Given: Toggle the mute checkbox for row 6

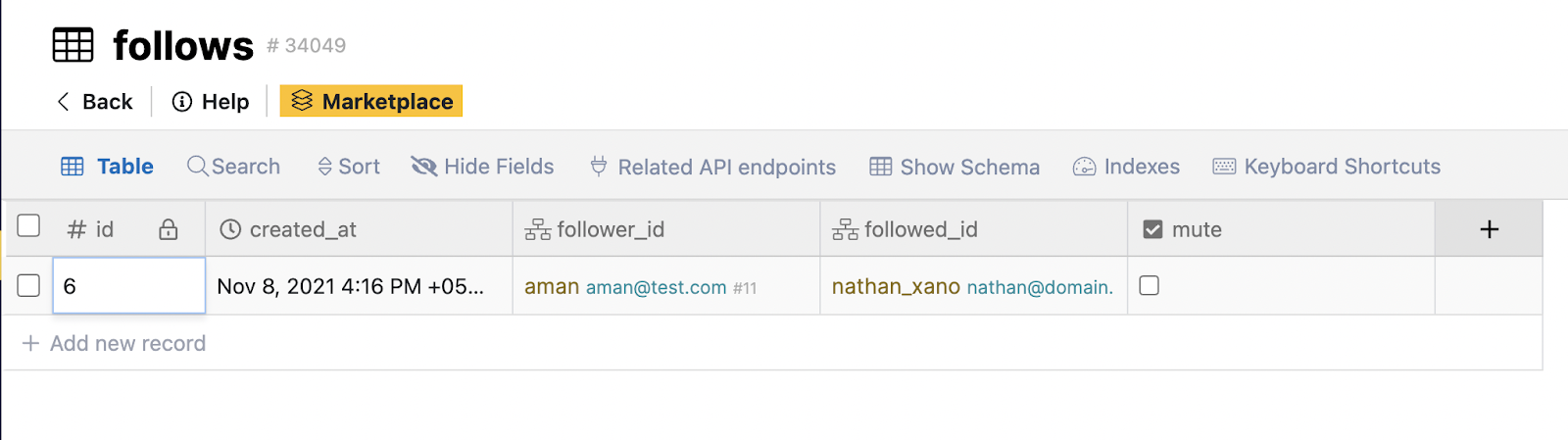Looking at the screenshot, I should (x=1150, y=285).
